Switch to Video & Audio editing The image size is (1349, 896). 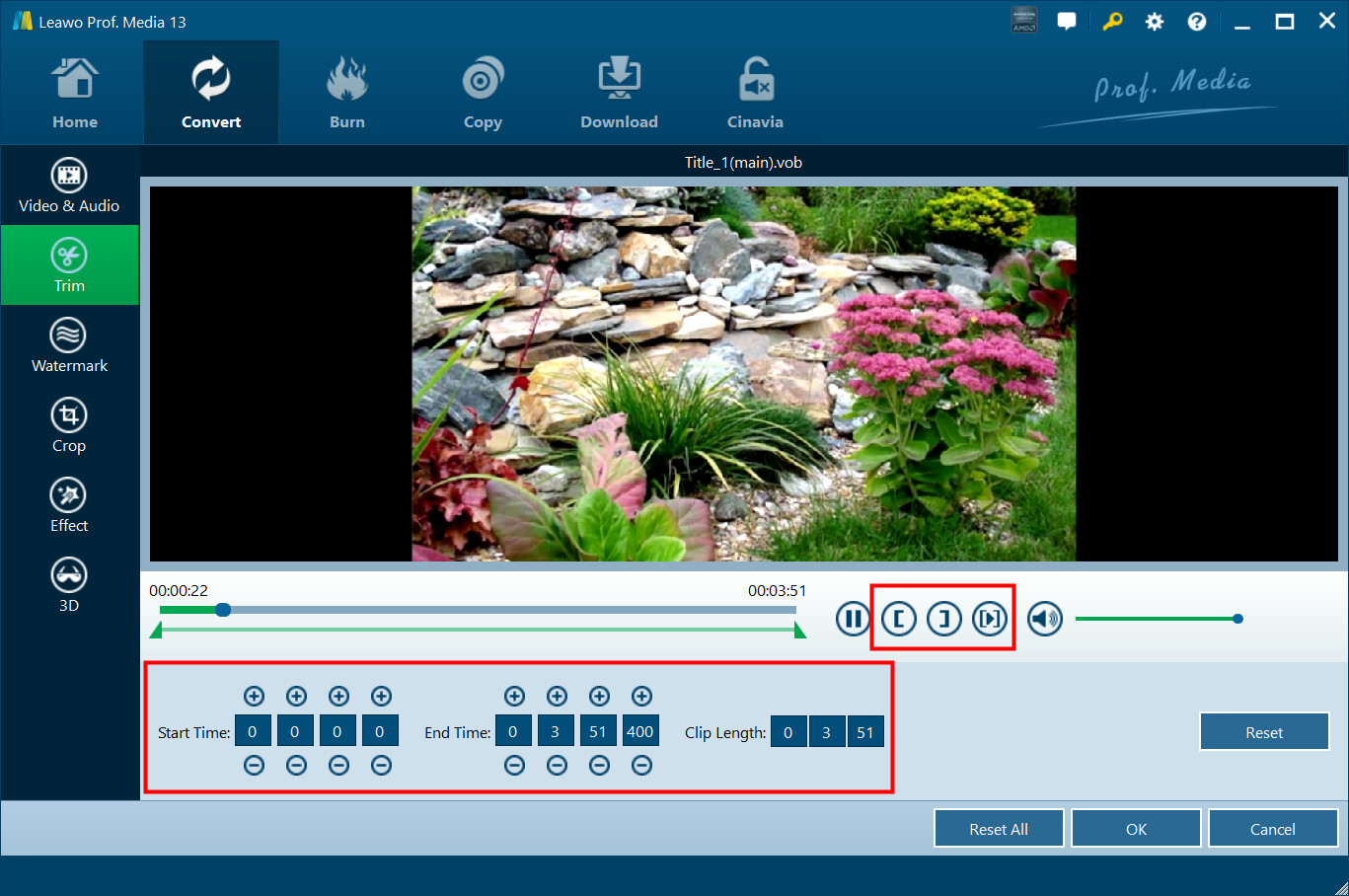click(x=69, y=186)
